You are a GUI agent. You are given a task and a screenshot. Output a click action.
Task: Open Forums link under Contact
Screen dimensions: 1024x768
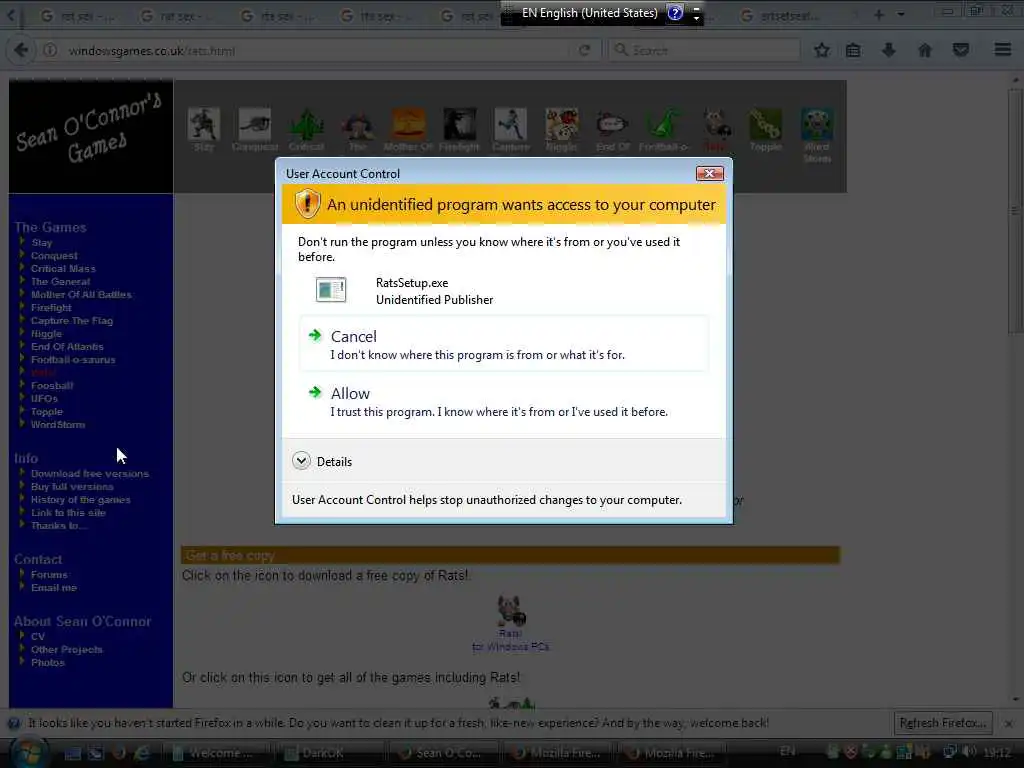[x=50, y=575]
